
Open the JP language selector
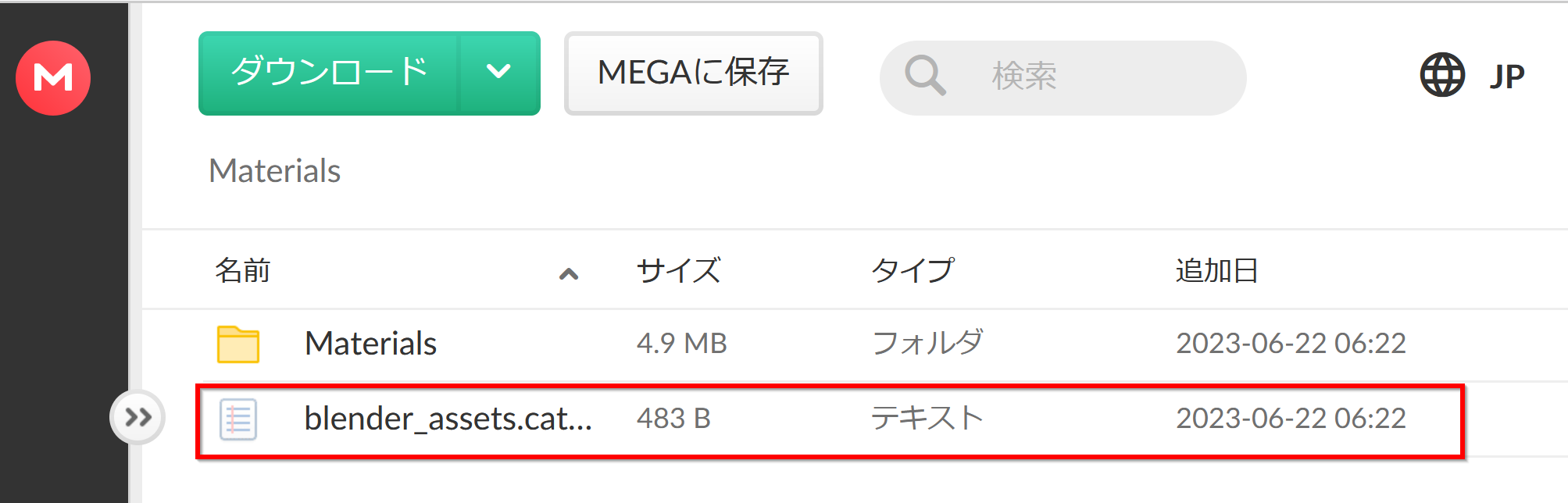[1506, 76]
